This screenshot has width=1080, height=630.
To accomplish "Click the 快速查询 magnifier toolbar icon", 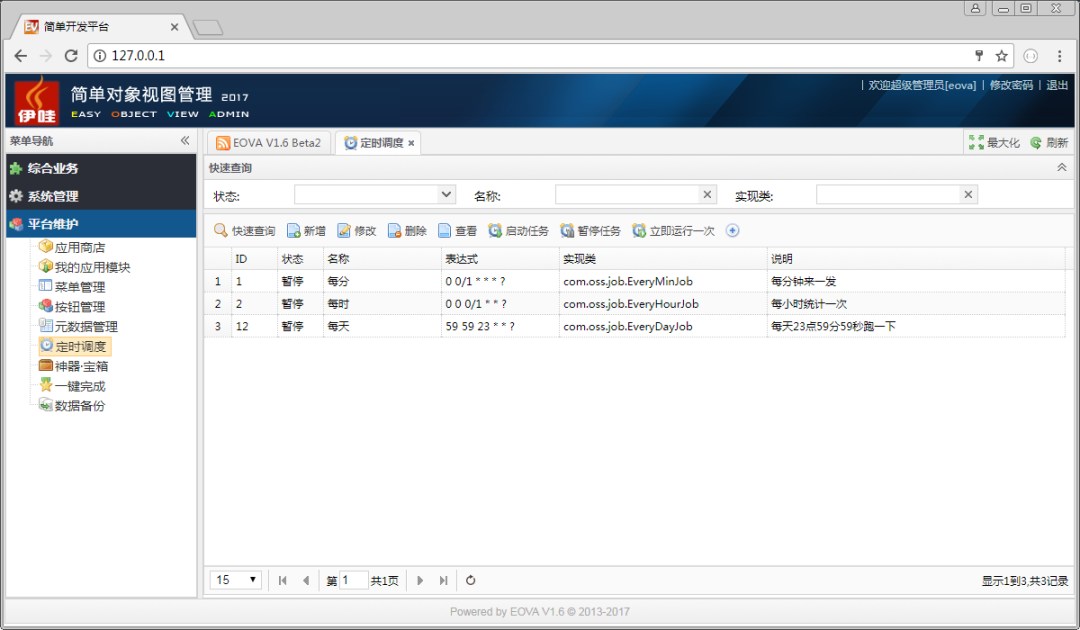I will tap(221, 231).
